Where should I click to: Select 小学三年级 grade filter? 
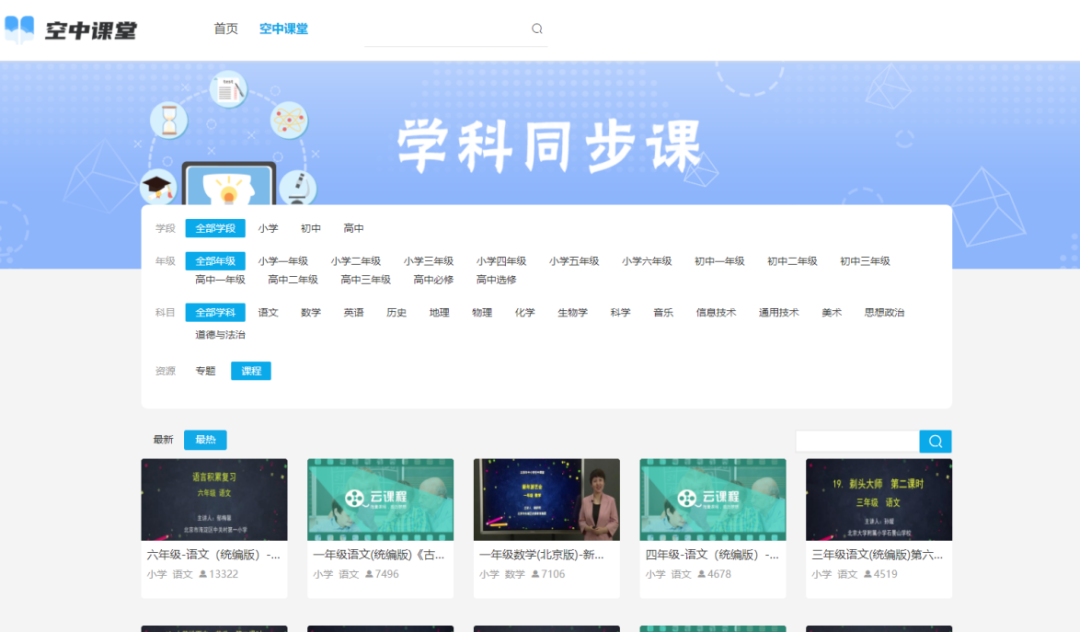[x=428, y=261]
